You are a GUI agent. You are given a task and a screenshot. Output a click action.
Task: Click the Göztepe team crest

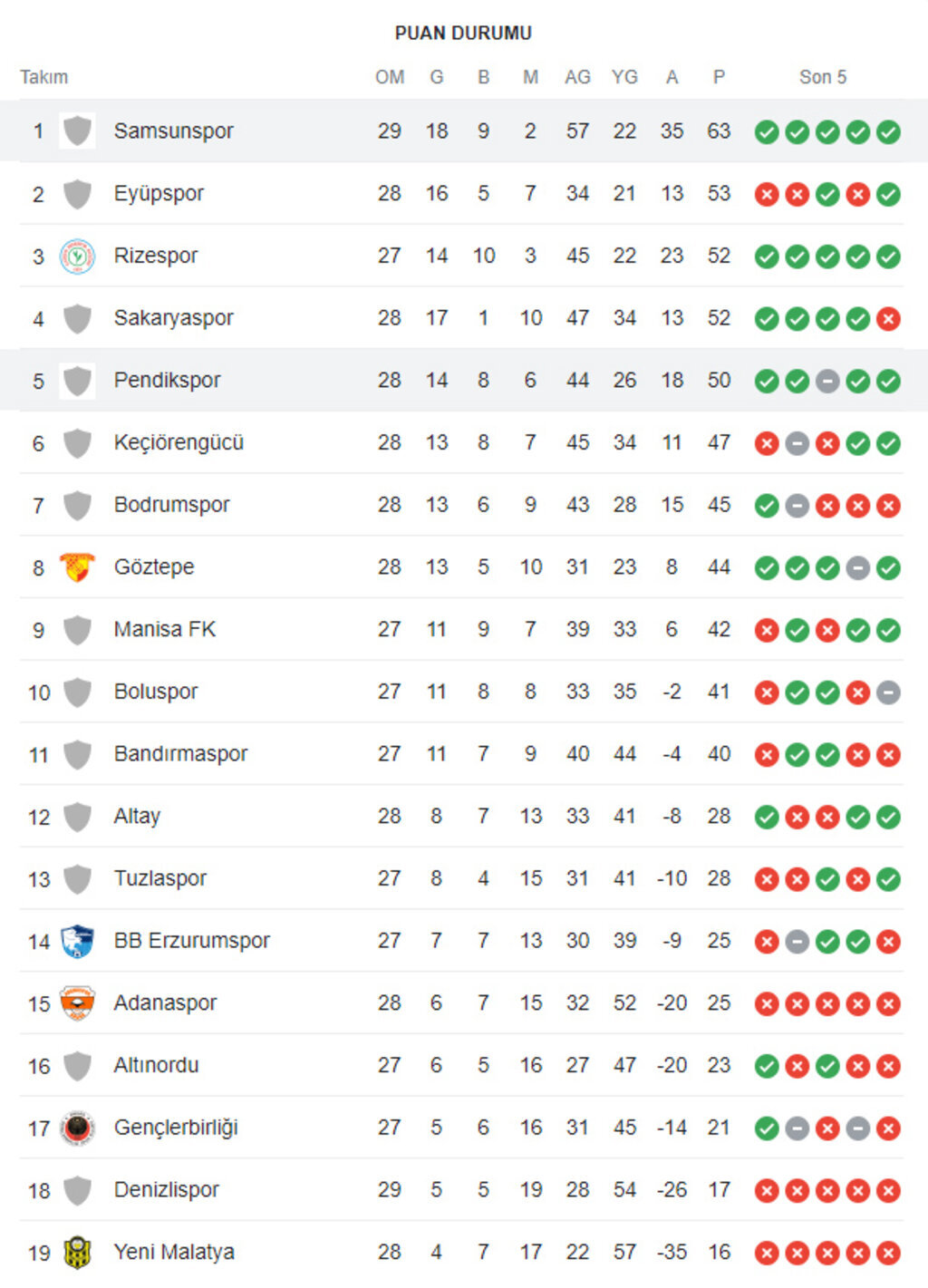(x=77, y=567)
